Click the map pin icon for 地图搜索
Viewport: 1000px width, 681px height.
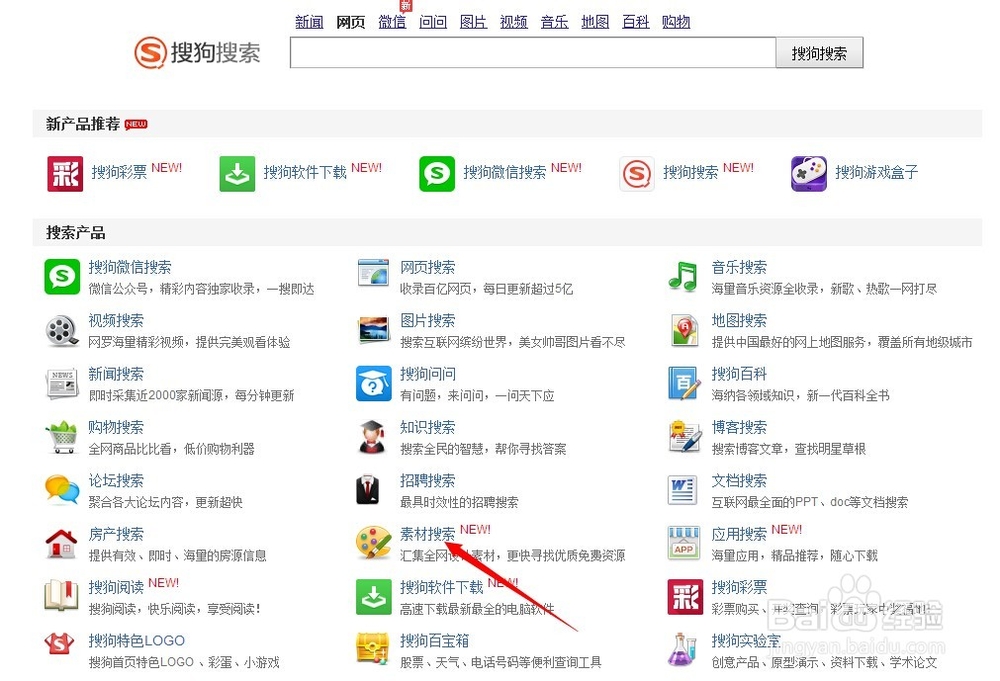pos(684,330)
